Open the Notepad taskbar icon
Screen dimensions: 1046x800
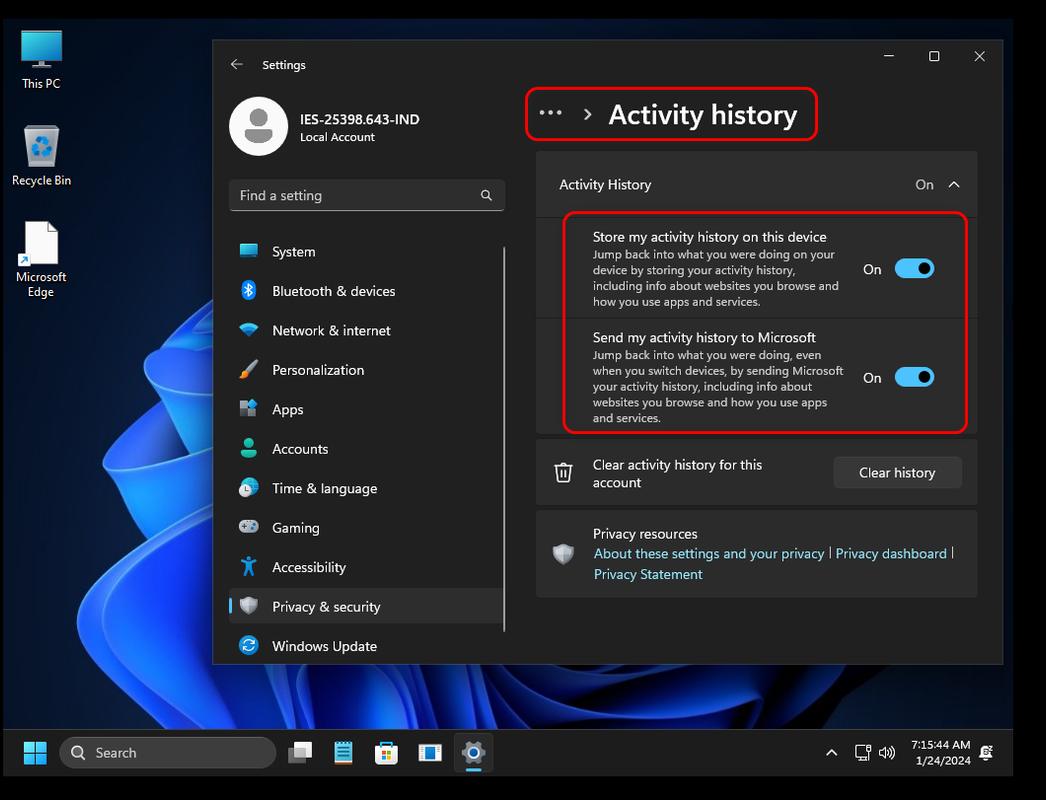point(343,753)
